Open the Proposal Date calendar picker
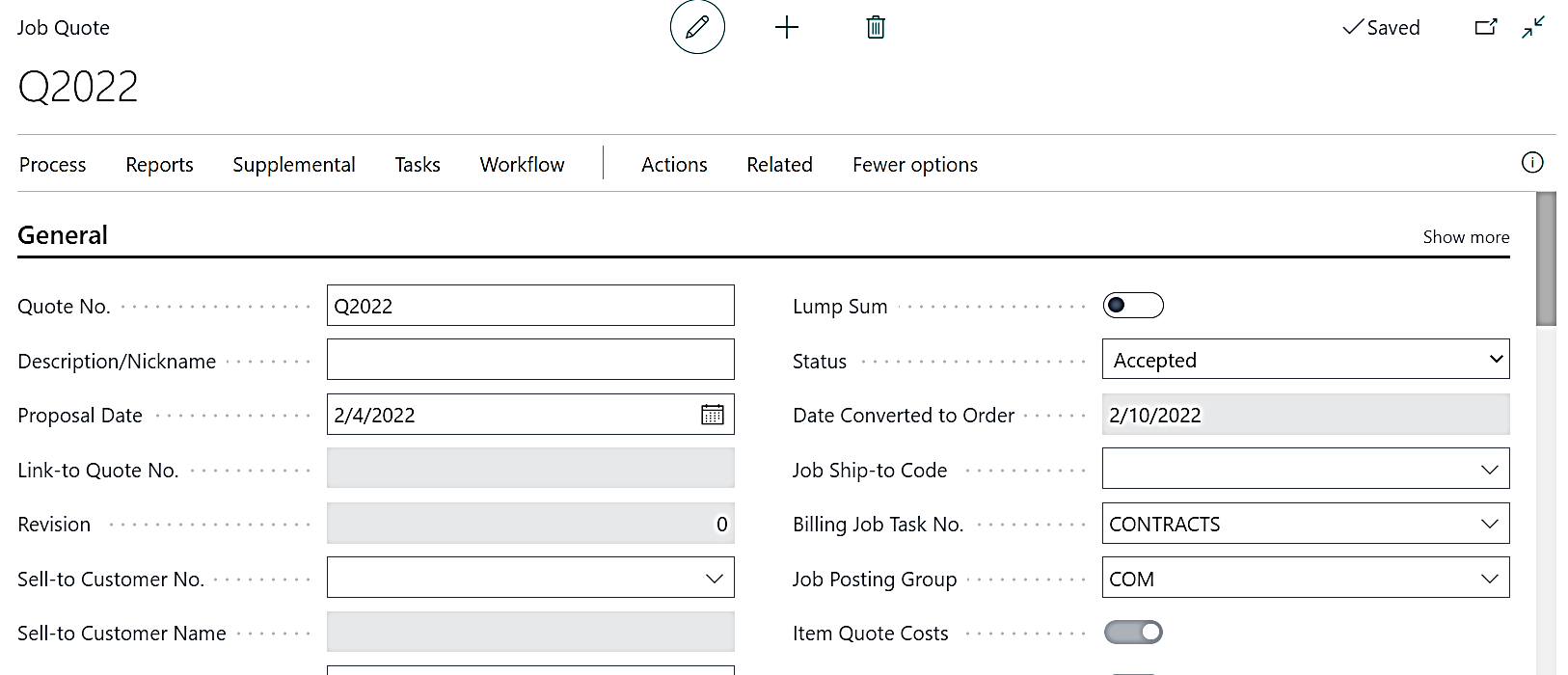 pos(712,415)
